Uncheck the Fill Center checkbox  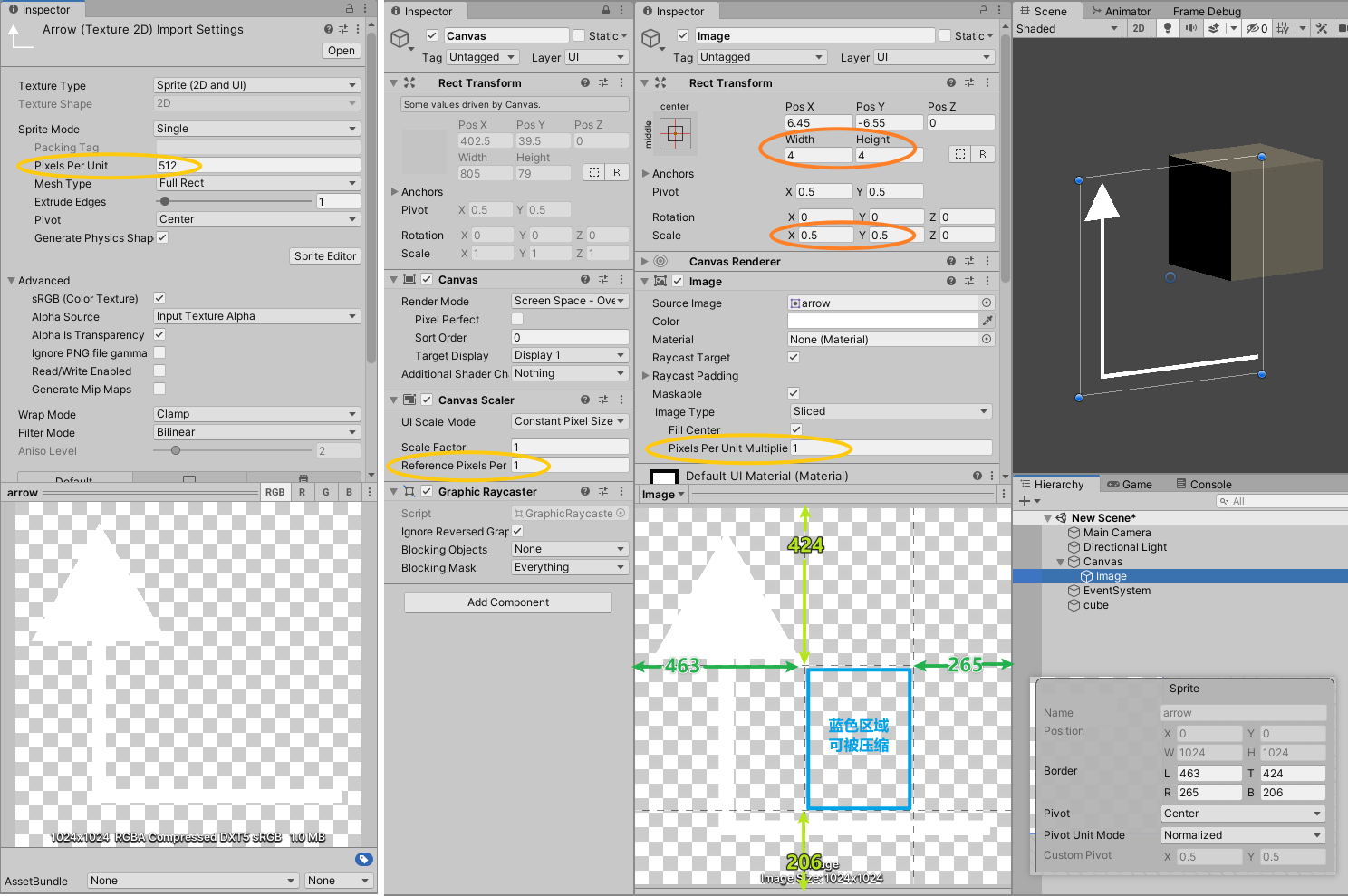(796, 429)
